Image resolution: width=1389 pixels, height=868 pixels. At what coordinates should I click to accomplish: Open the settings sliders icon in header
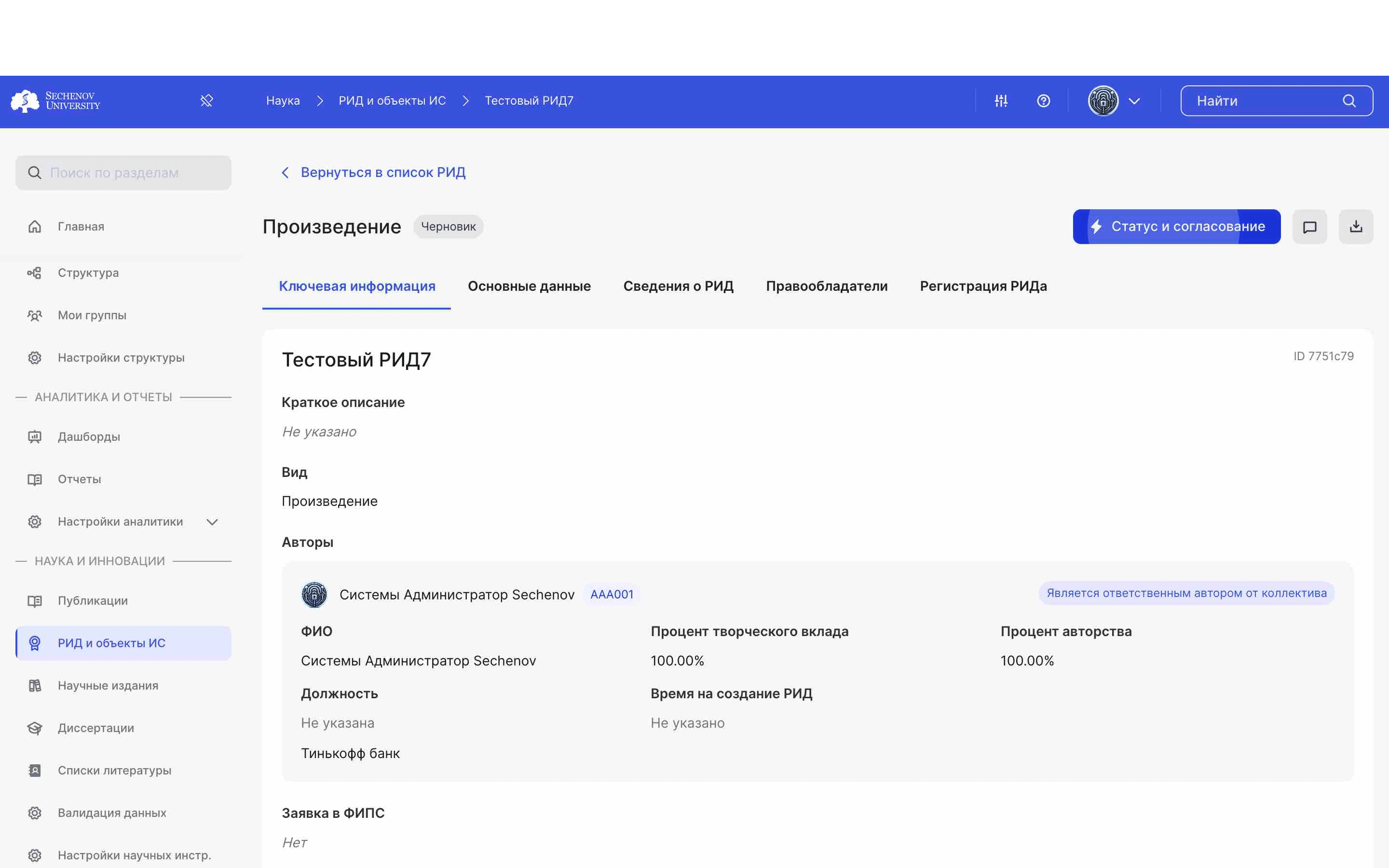[1001, 101]
